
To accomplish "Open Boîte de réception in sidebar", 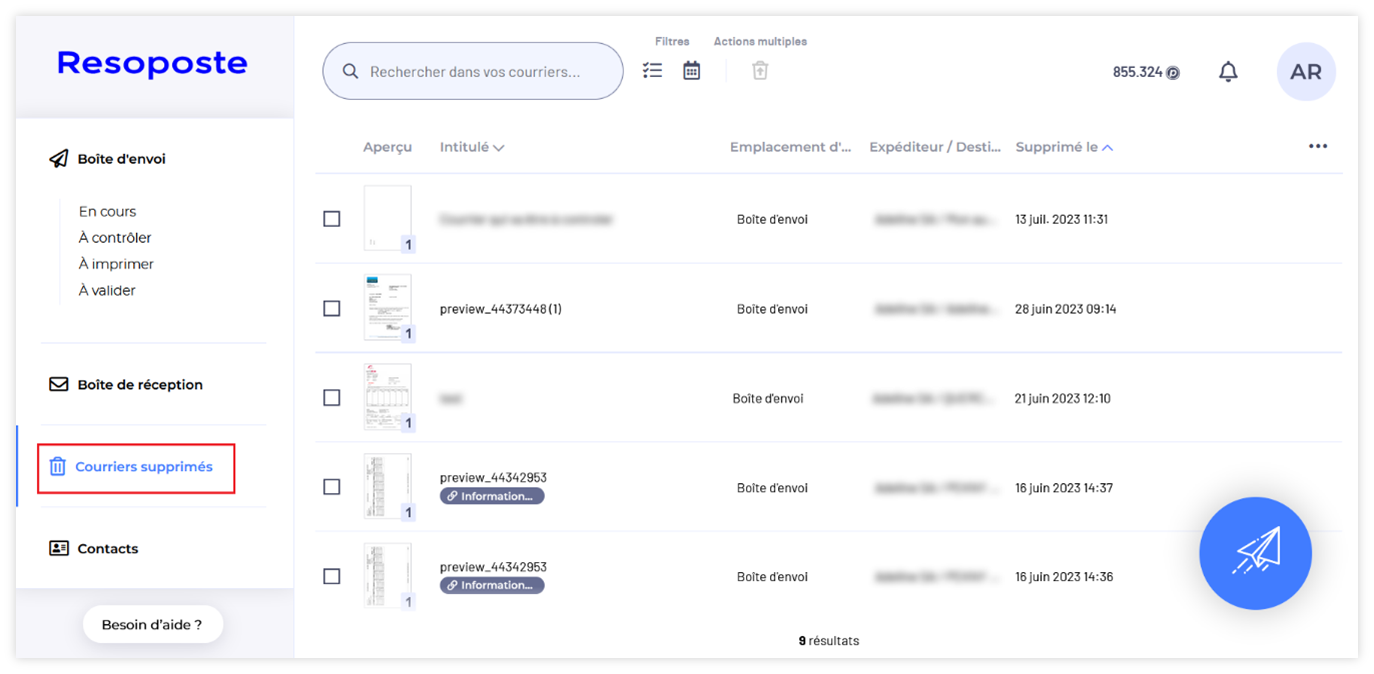I will pyautogui.click(x=139, y=385).
